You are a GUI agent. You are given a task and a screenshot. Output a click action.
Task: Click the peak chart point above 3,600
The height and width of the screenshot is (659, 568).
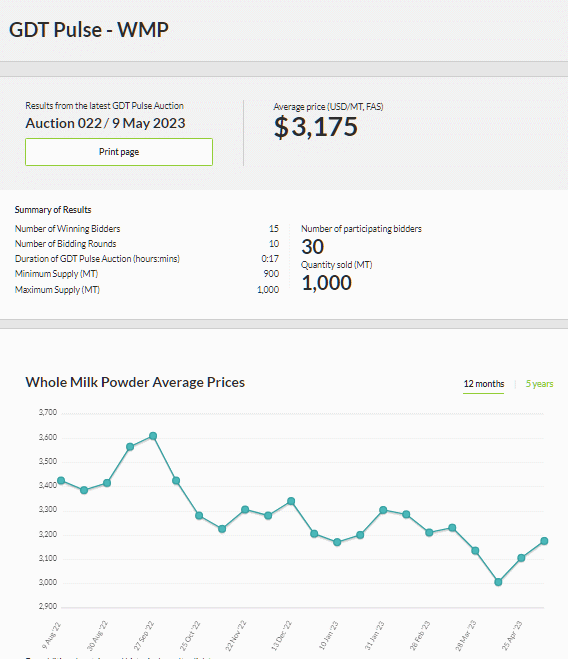point(153,436)
